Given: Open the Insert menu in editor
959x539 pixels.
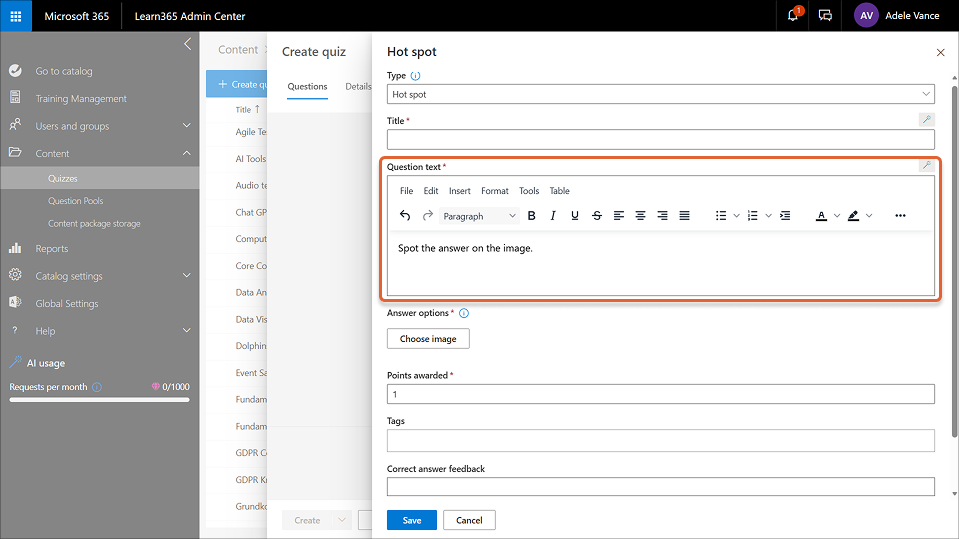Looking at the screenshot, I should 459,191.
